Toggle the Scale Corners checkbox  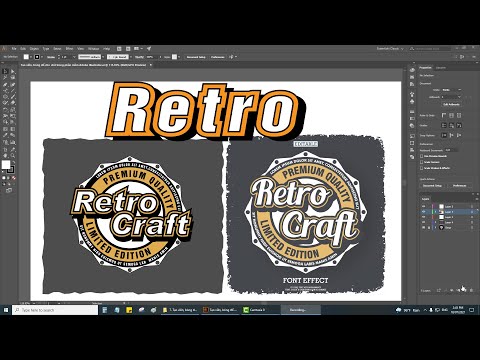click(422, 162)
